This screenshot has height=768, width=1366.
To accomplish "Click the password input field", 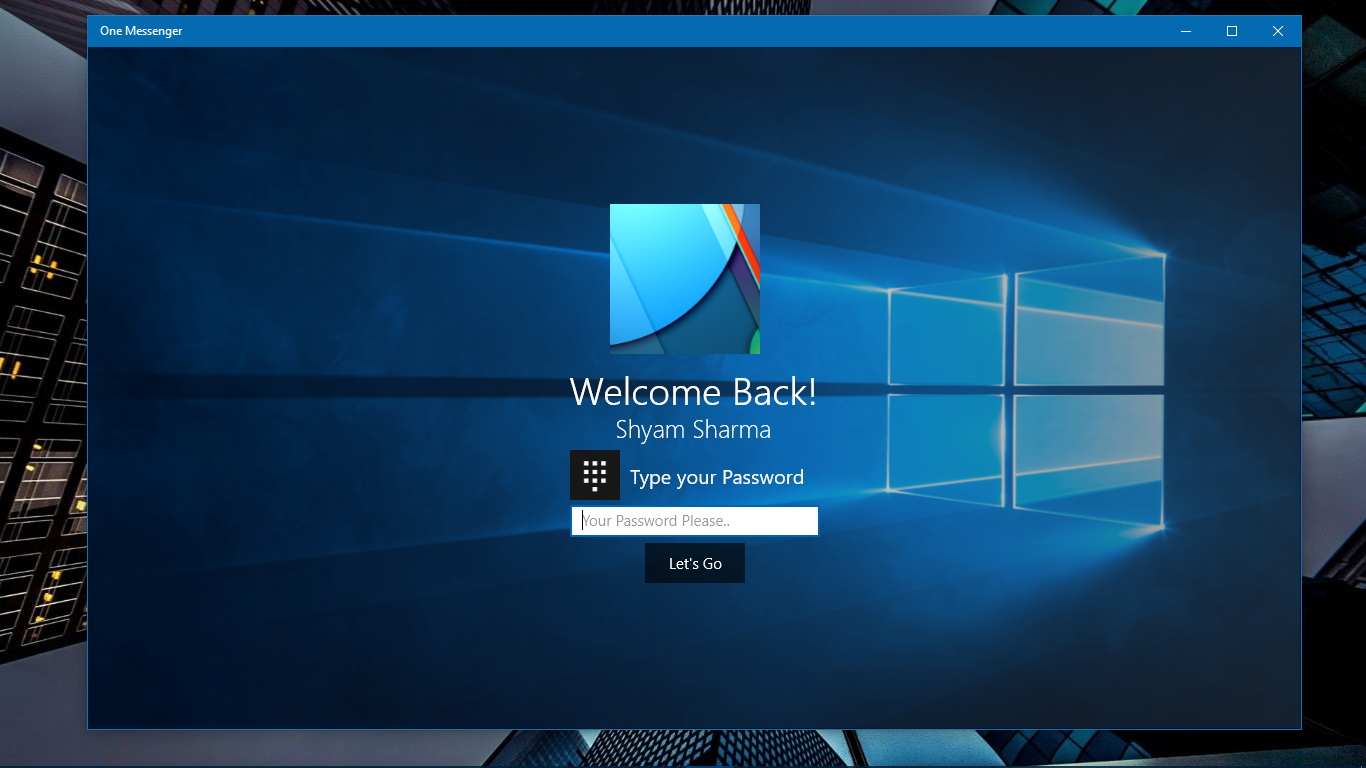I will coord(695,521).
